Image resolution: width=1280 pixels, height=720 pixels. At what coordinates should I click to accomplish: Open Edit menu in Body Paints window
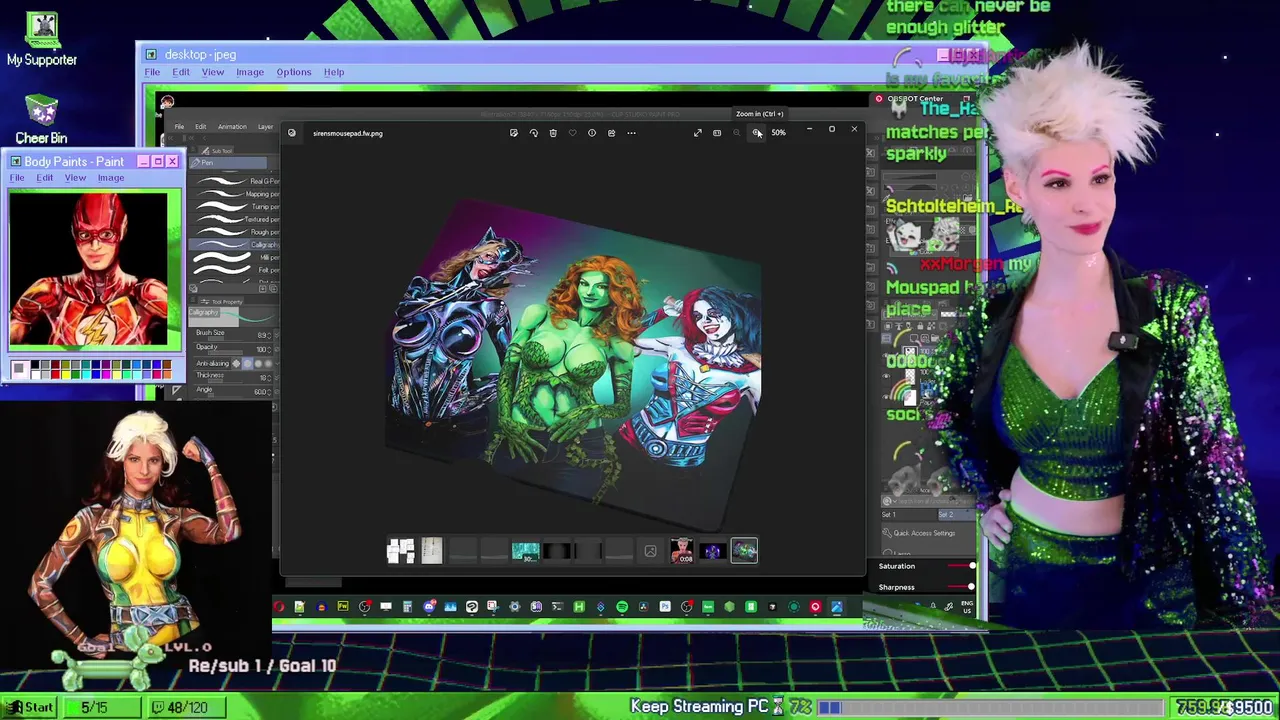click(x=45, y=178)
